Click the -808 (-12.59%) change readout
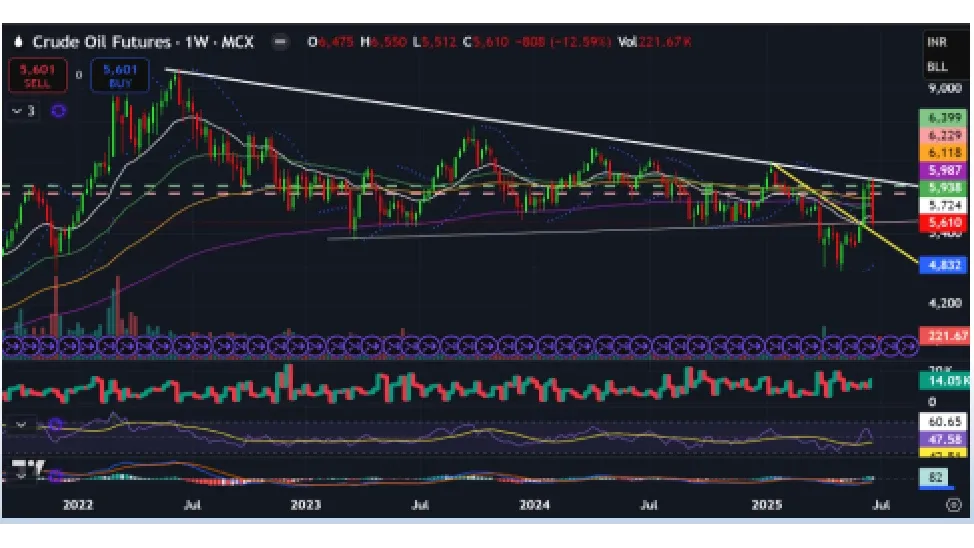 [563, 42]
